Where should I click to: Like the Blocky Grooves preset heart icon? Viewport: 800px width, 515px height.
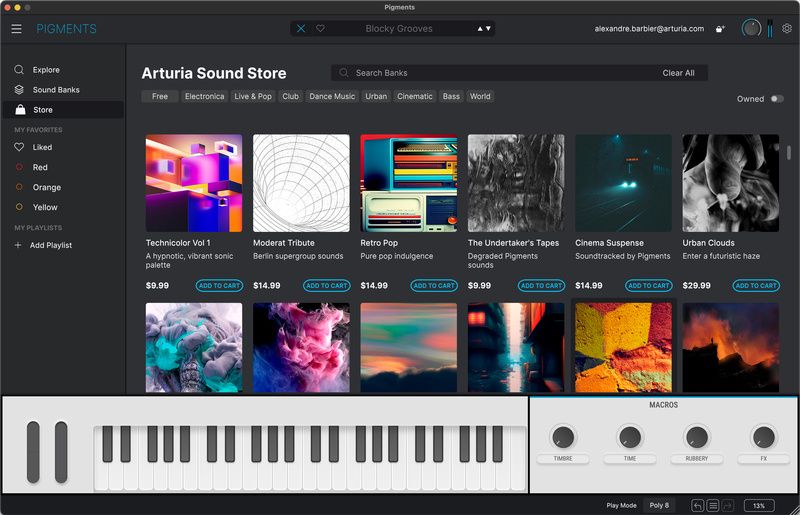tap(320, 29)
